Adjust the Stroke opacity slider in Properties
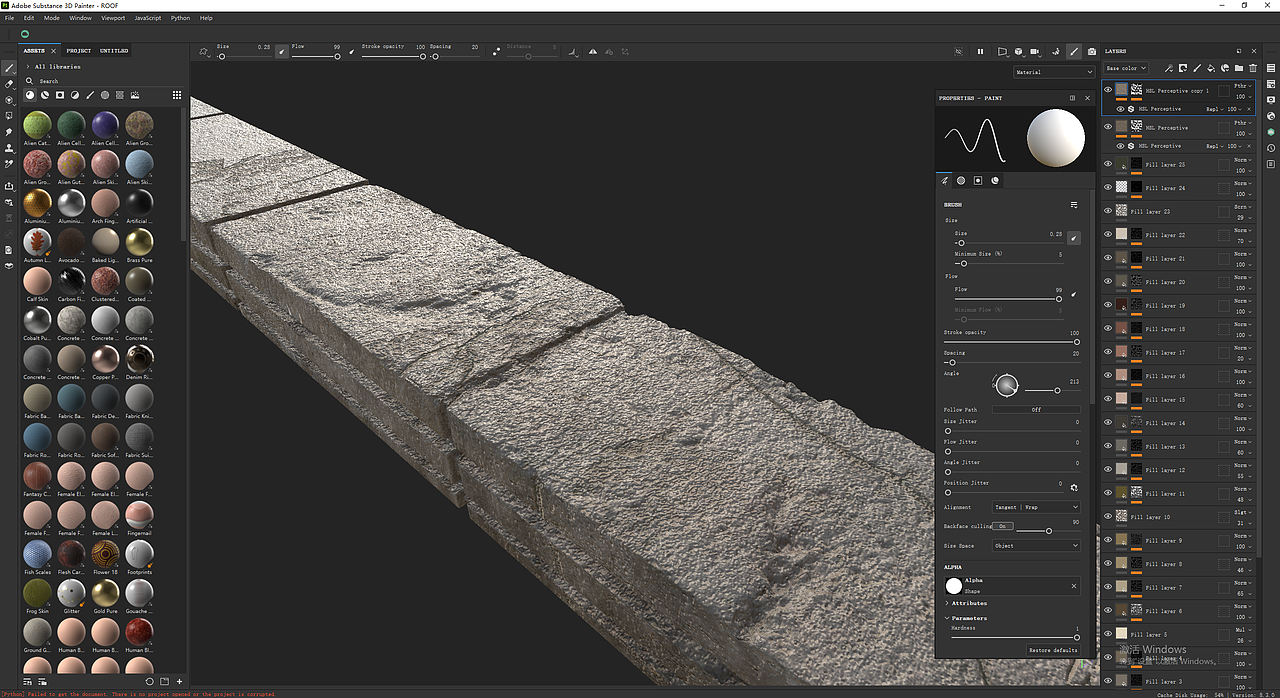This screenshot has width=1280, height=698. click(1012, 342)
